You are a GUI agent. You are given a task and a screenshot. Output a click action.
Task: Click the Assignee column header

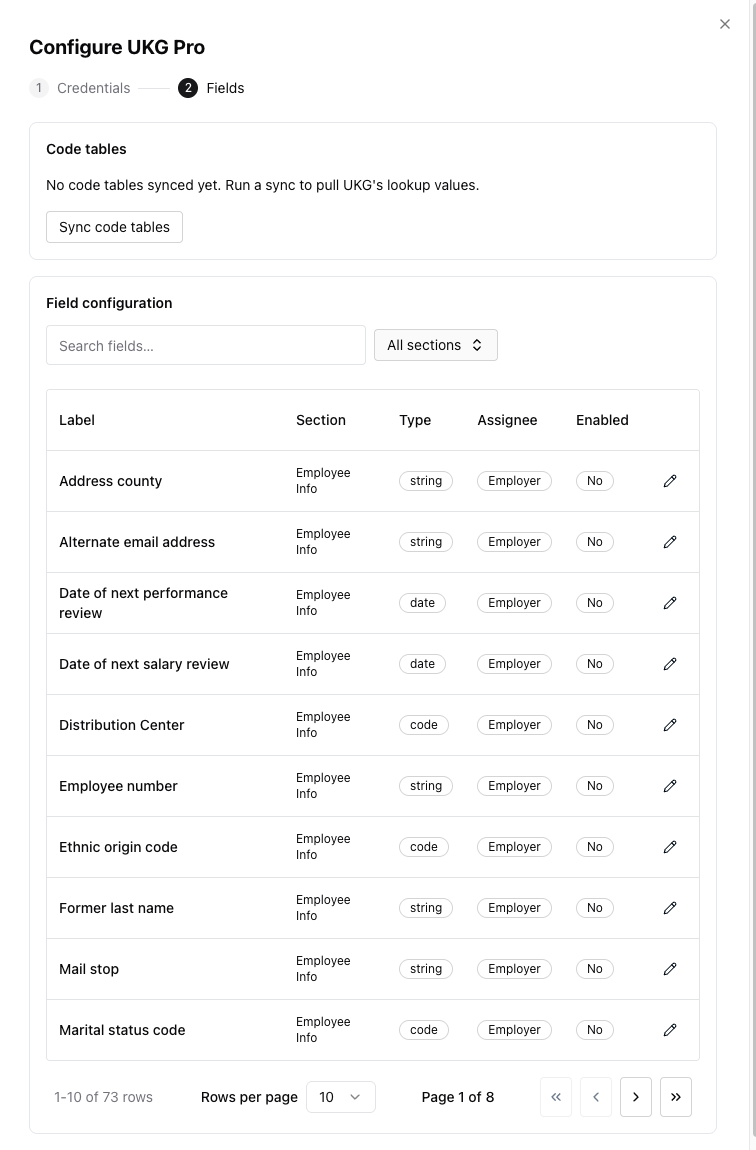pos(507,420)
